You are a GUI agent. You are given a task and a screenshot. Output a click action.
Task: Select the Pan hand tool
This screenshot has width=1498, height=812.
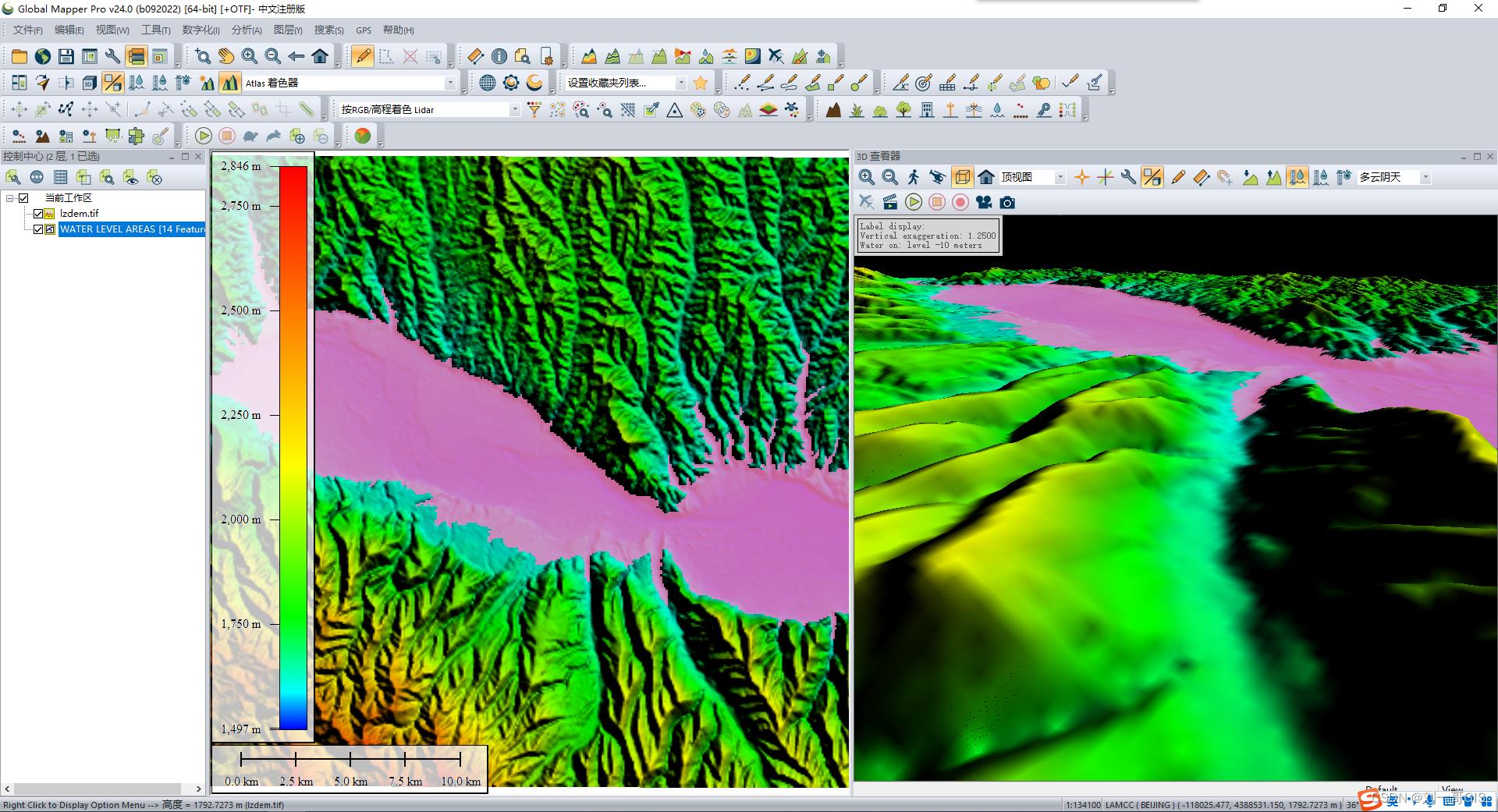226,56
